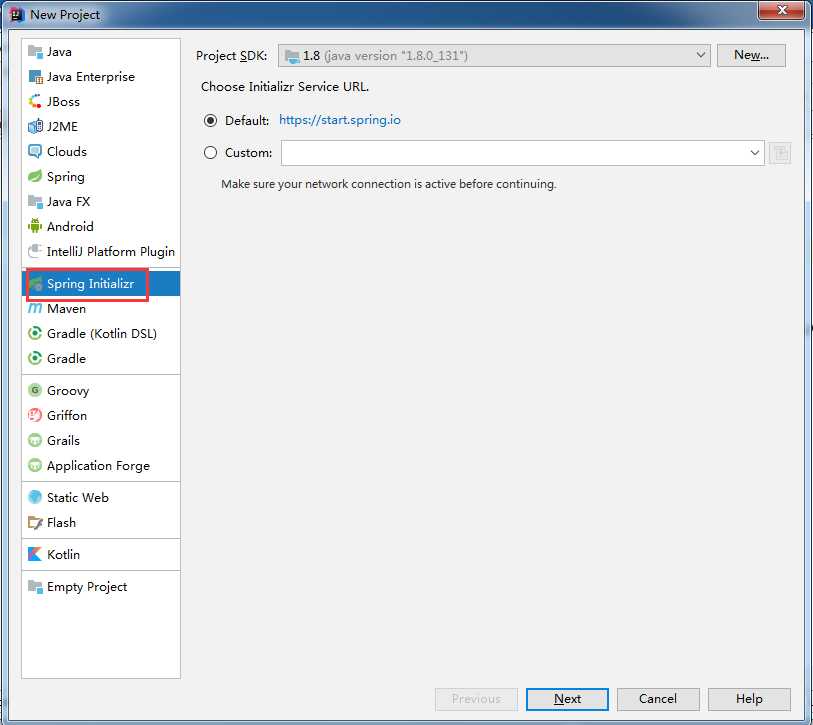Choose Maven project type label
This screenshot has width=813, height=725.
pos(66,309)
